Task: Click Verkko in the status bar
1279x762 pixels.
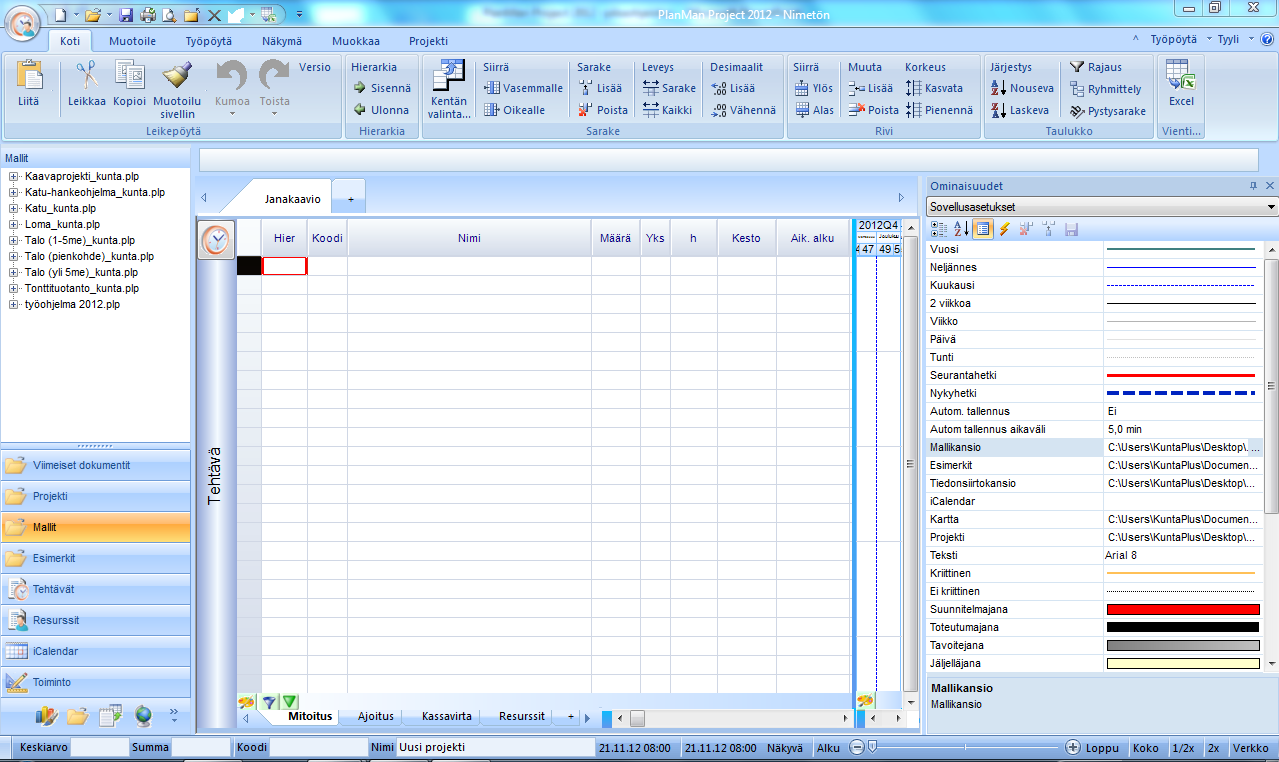Action: tap(1250, 747)
